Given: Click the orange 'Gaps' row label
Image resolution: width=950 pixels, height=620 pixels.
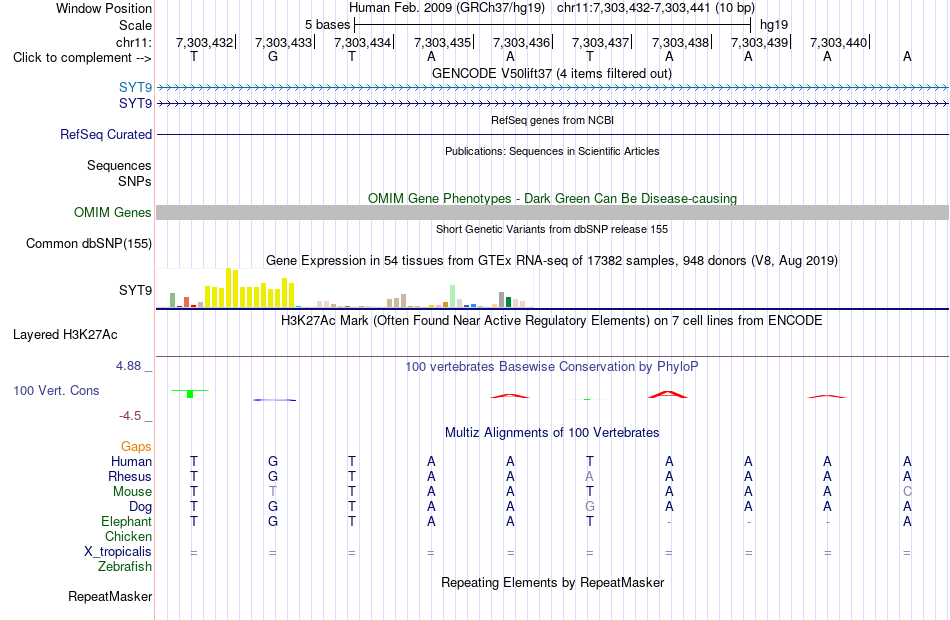Looking at the screenshot, I should click(136, 447).
